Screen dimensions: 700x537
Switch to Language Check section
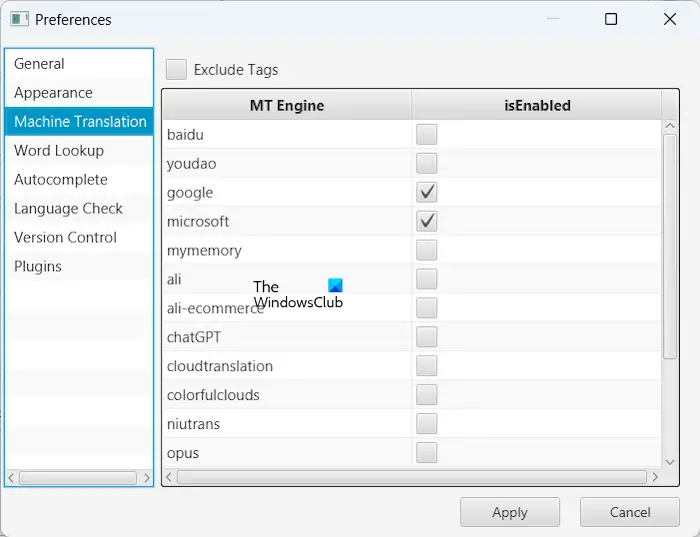79,208
